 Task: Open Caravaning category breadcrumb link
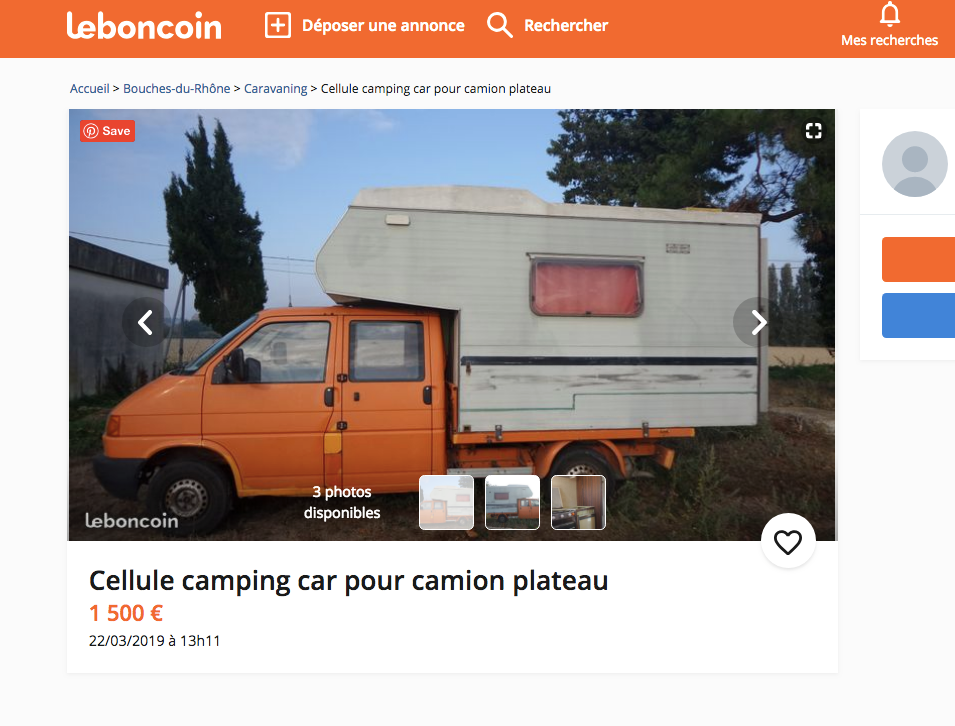coord(275,89)
